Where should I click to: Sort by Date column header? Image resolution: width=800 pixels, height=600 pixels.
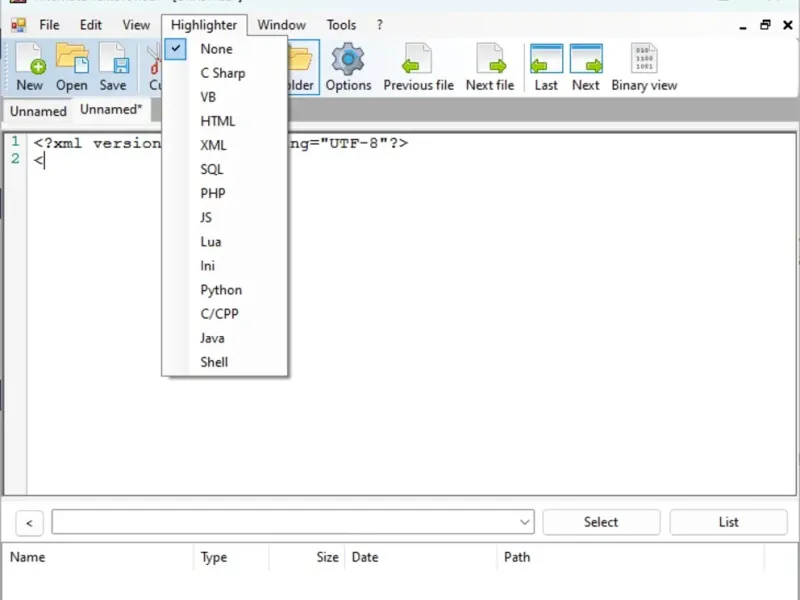421,557
